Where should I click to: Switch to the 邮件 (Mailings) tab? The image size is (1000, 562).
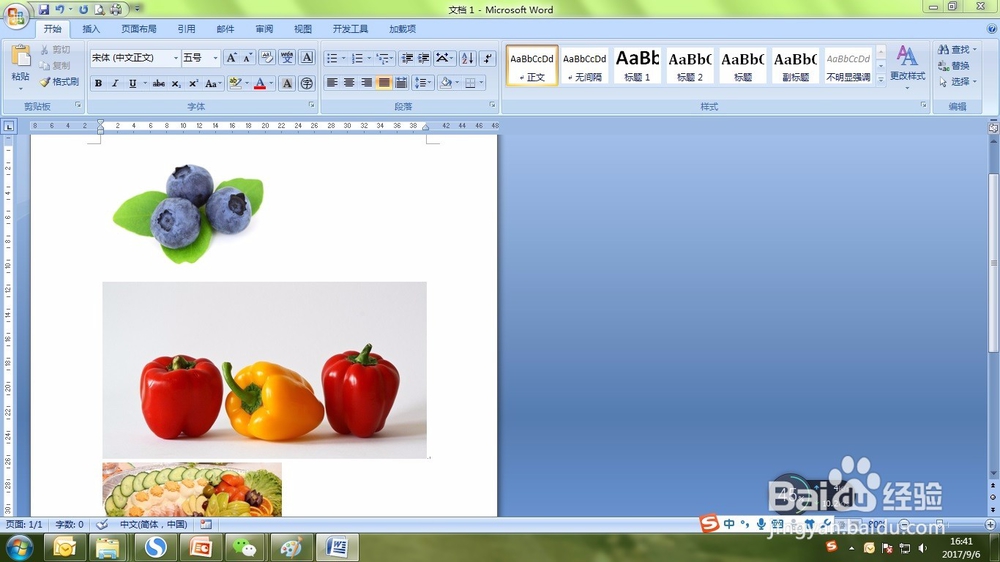(x=225, y=29)
